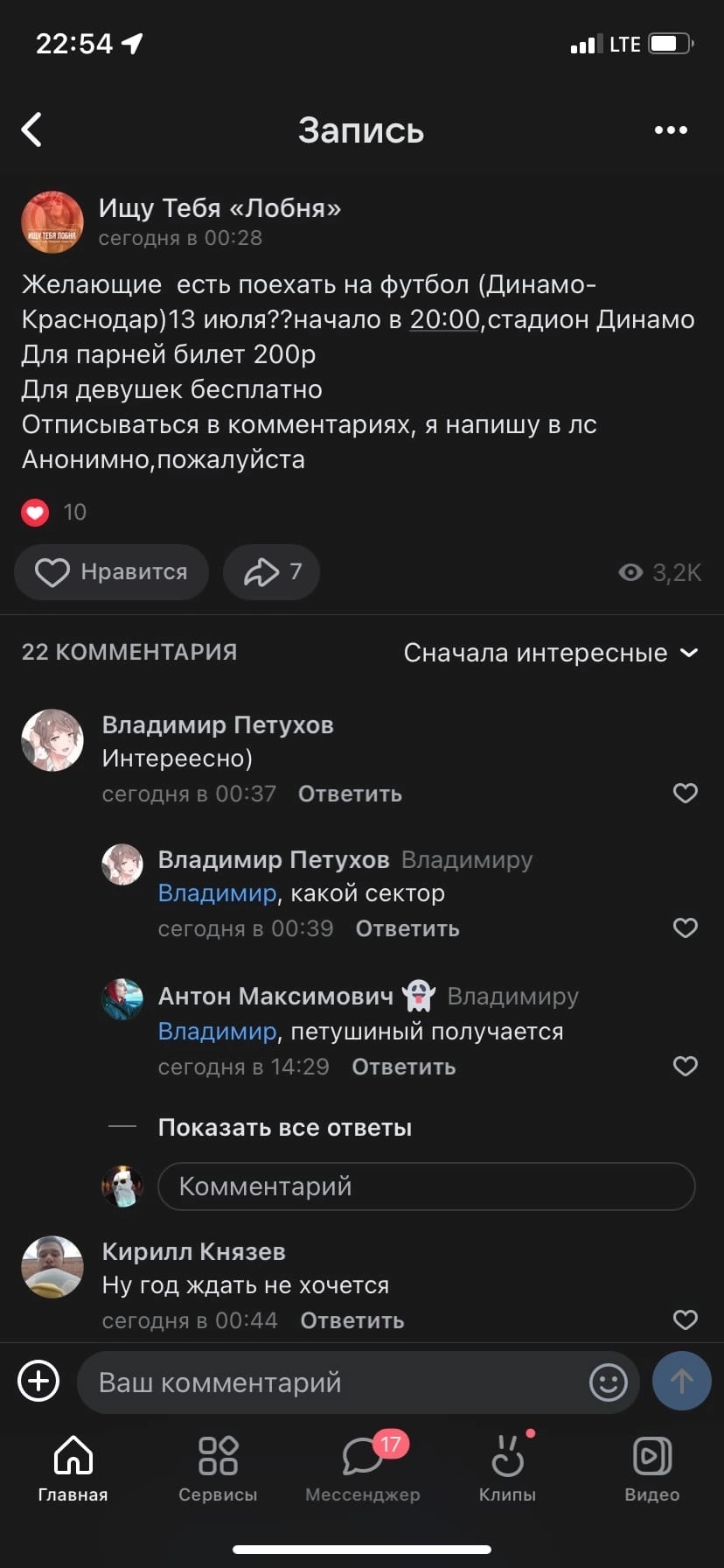The width and height of the screenshot is (724, 1568).
Task: Like Антон Максимович's reply with heart
Action: pyautogui.click(x=685, y=1066)
